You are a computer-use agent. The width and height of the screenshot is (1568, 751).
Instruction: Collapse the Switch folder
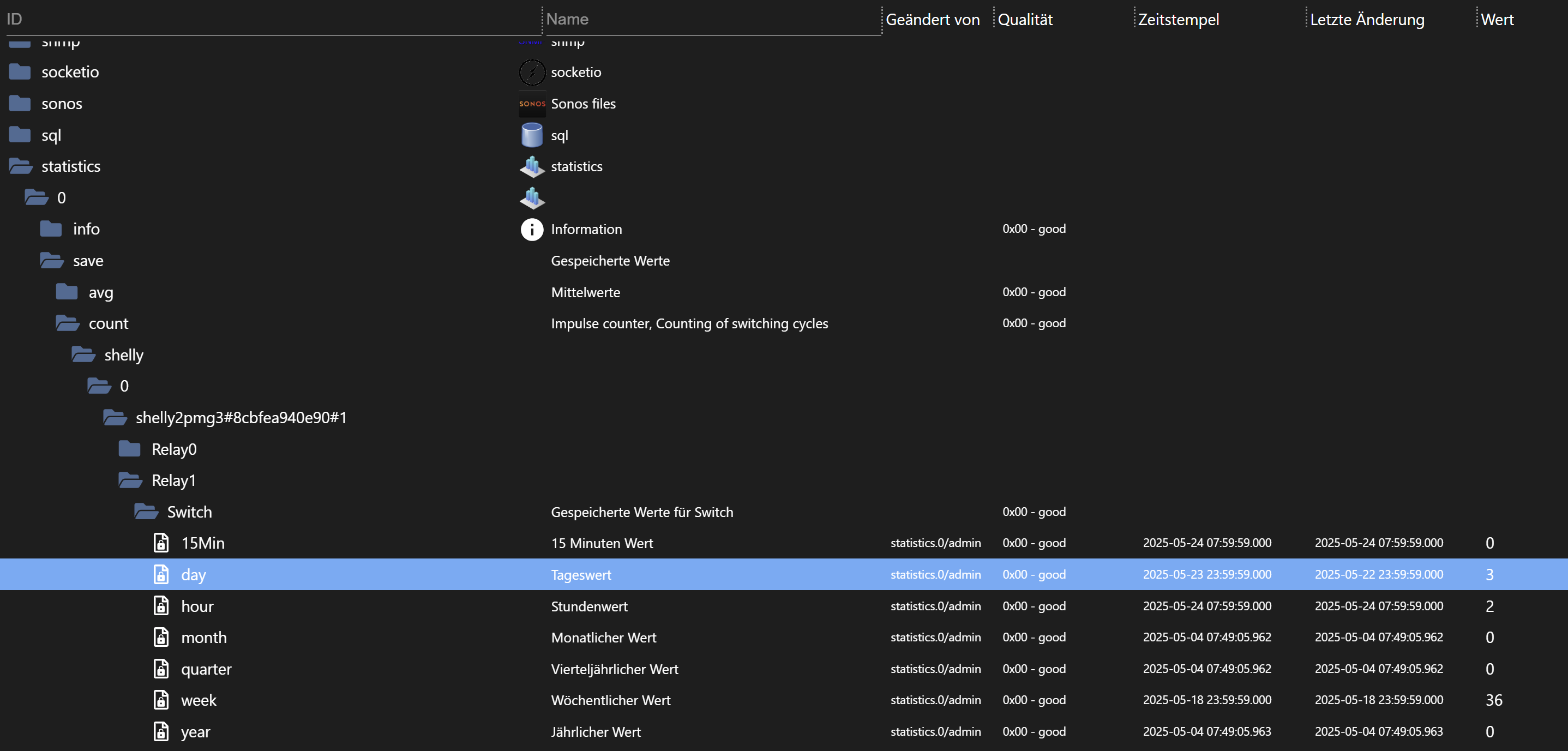[146, 512]
